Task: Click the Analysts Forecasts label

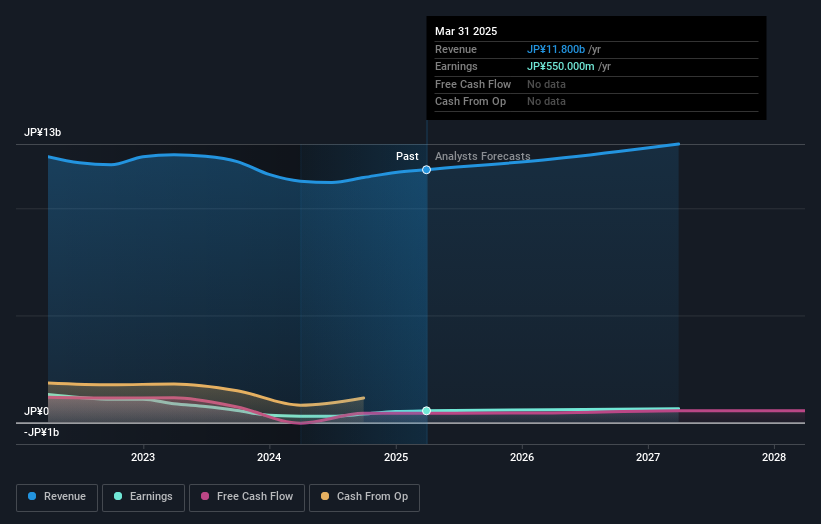Action: (482, 156)
